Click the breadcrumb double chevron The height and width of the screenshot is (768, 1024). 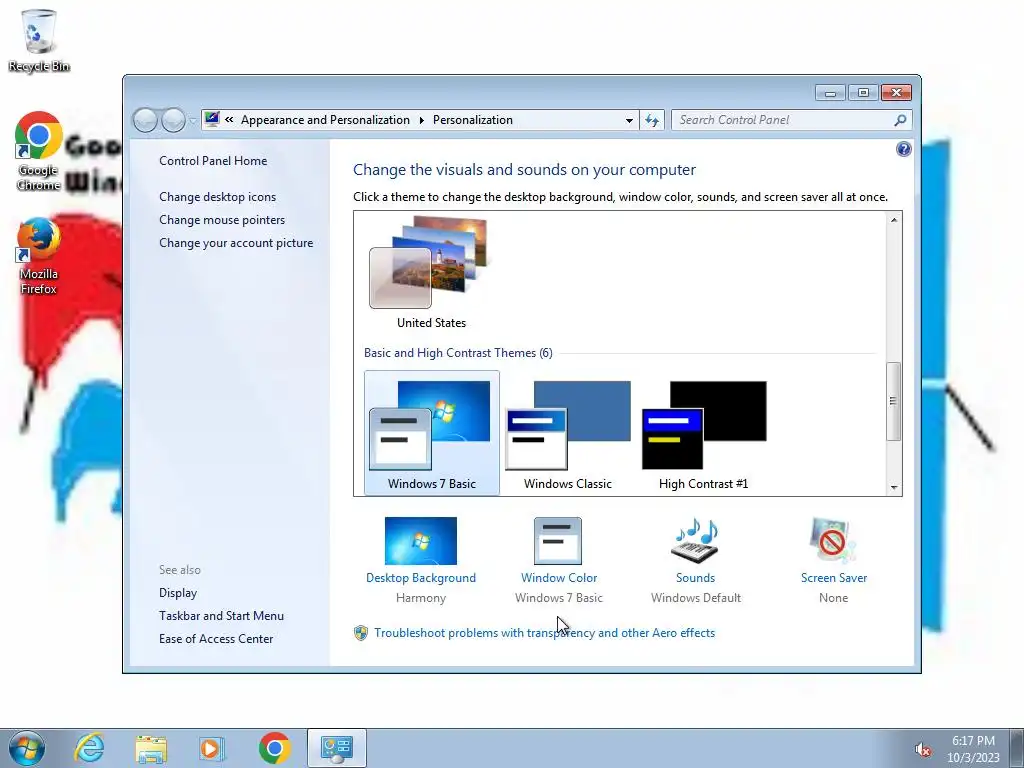[229, 120]
